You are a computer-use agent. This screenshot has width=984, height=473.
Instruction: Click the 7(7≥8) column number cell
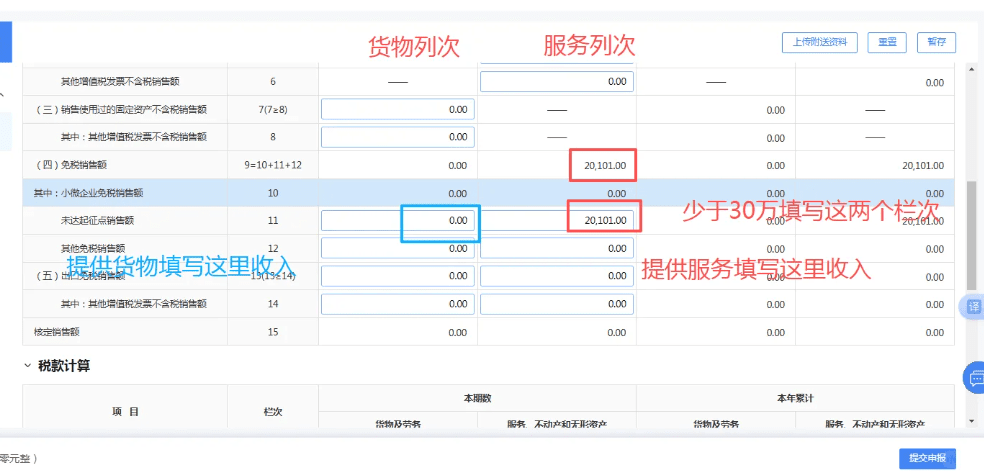(x=273, y=110)
